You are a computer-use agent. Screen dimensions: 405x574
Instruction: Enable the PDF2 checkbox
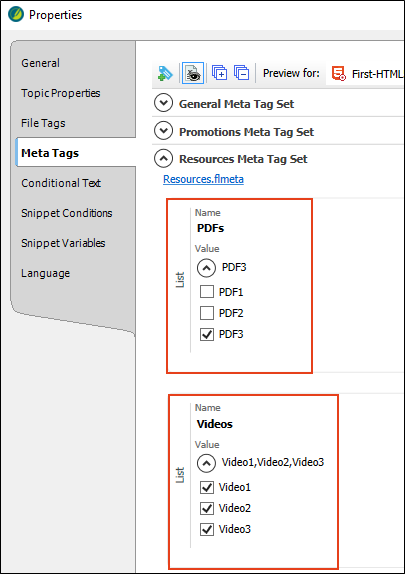coord(207,313)
